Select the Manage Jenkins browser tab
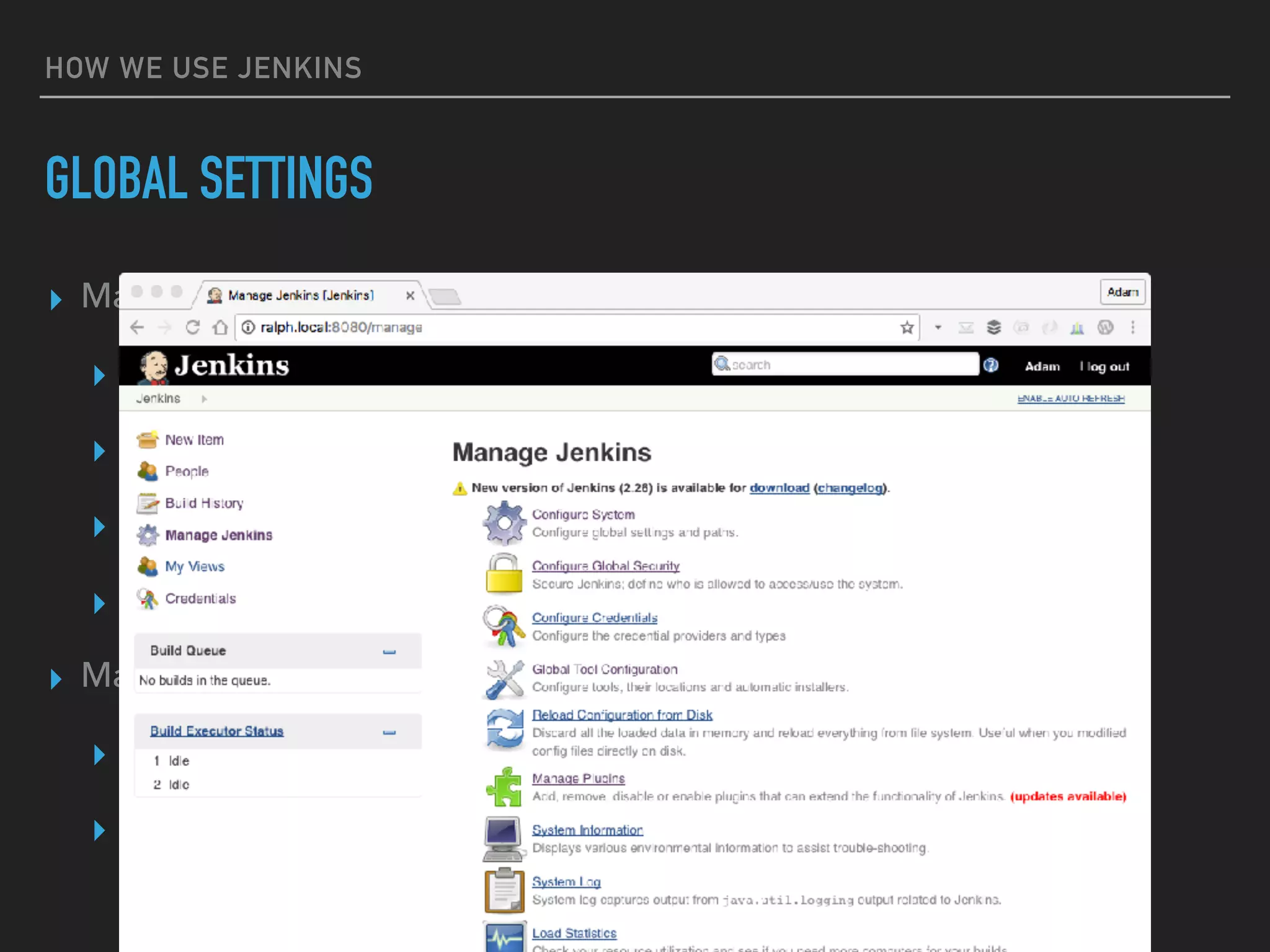This screenshot has height=952, width=1270. click(x=308, y=296)
